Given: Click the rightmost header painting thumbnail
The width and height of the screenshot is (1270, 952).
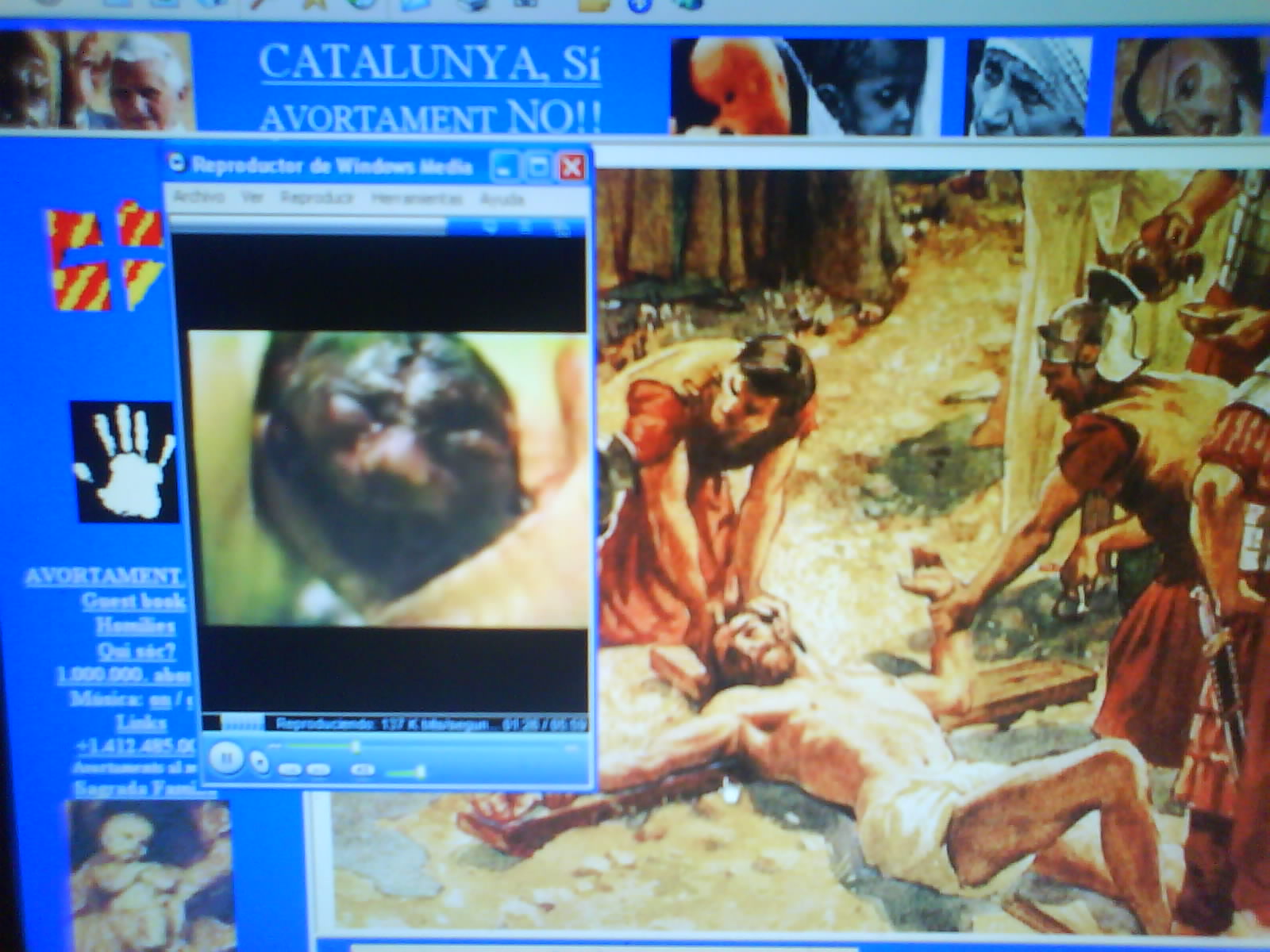Looking at the screenshot, I should 1189,86.
